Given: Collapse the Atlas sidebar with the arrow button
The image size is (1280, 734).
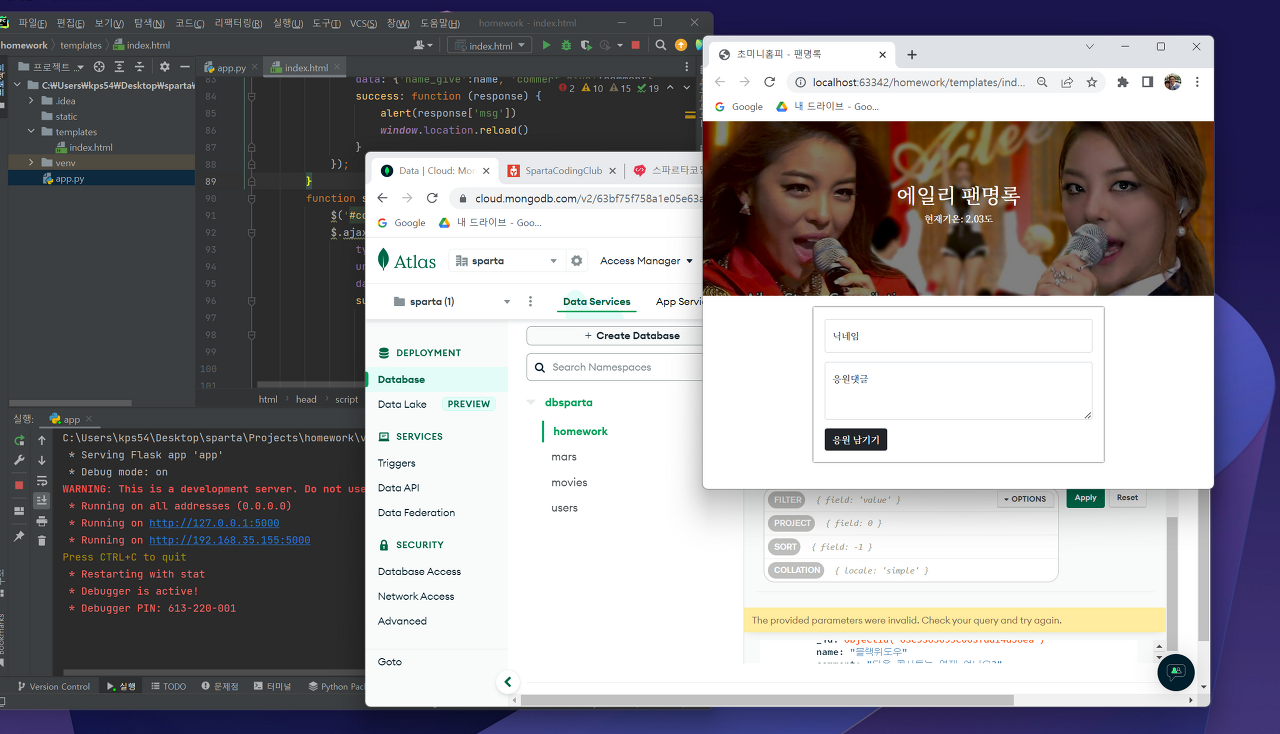Looking at the screenshot, I should coord(507,682).
